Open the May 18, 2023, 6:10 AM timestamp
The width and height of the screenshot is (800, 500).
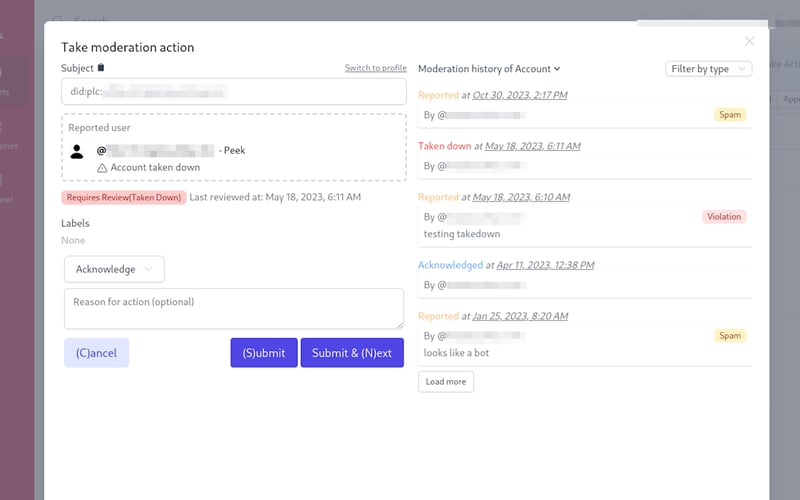click(x=521, y=197)
